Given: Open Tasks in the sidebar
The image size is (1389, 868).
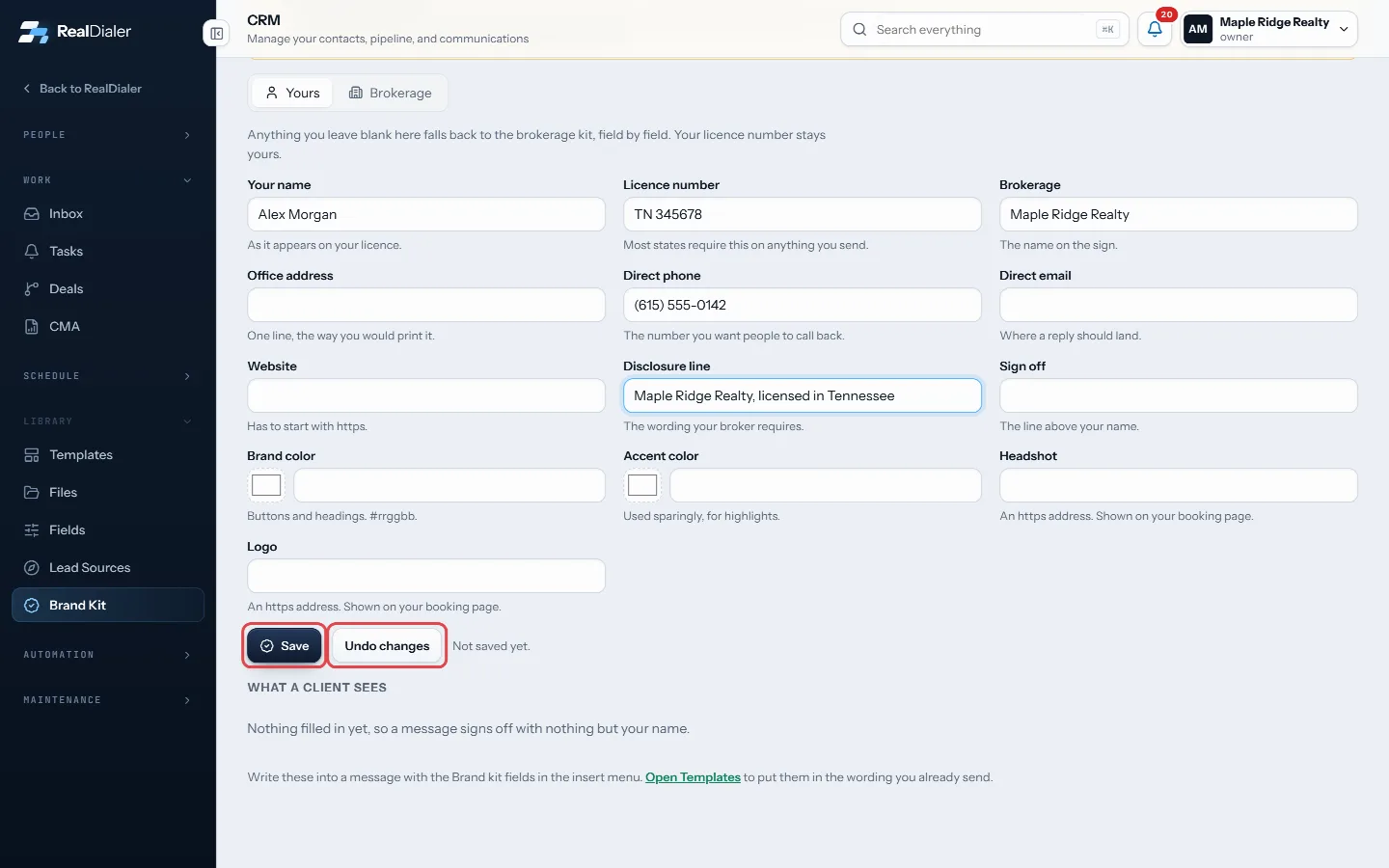Looking at the screenshot, I should [x=108, y=252].
